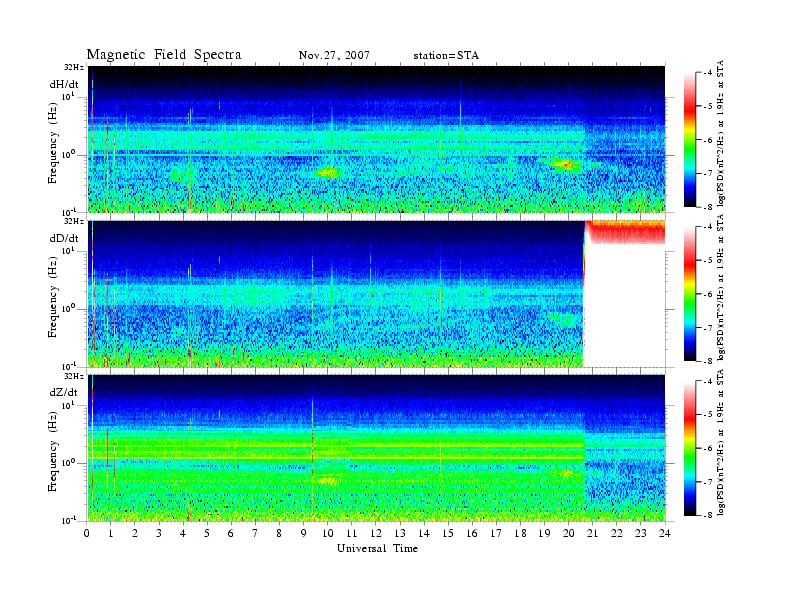The height and width of the screenshot is (612, 792).
Task: Click hour 0 on the time axis
Action: click(87, 533)
